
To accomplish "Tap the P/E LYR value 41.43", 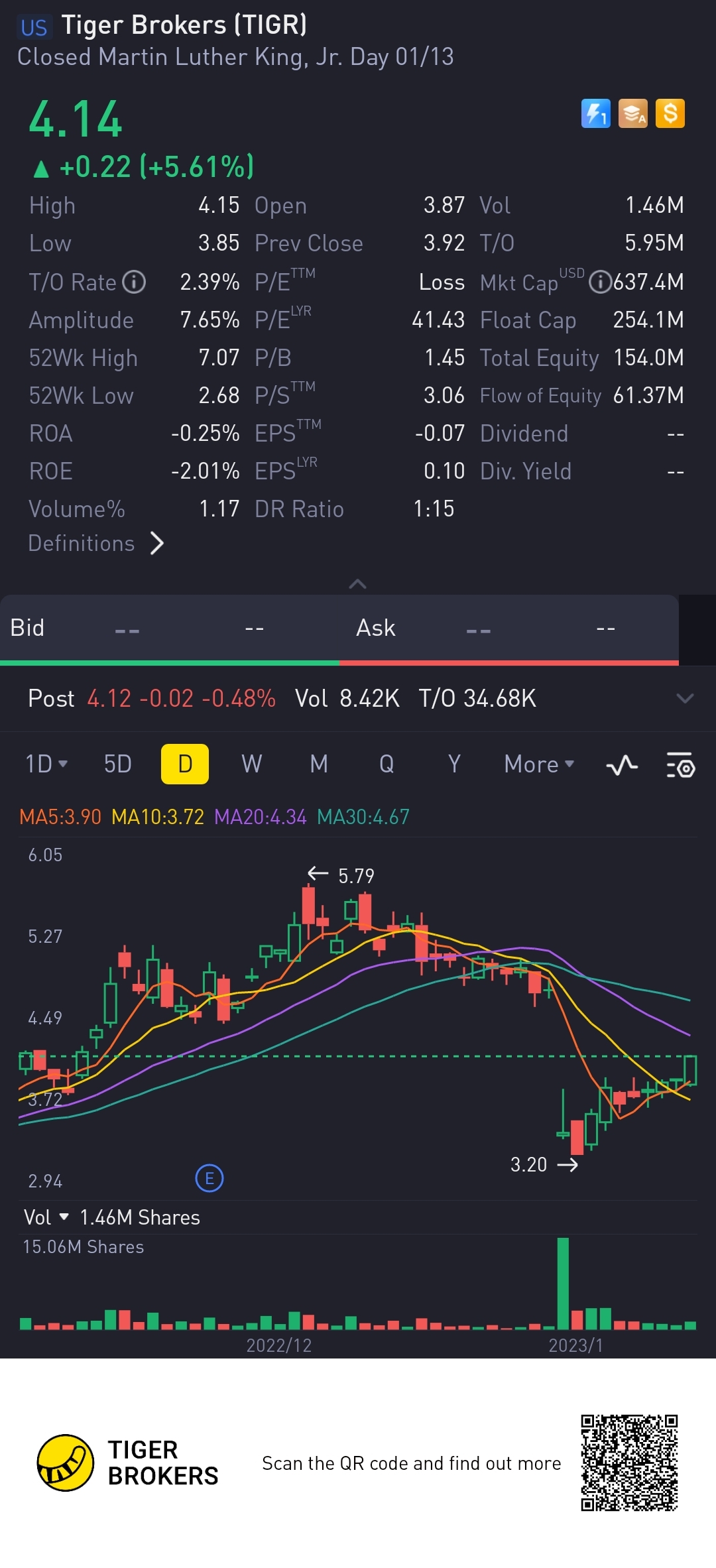I will (x=438, y=320).
